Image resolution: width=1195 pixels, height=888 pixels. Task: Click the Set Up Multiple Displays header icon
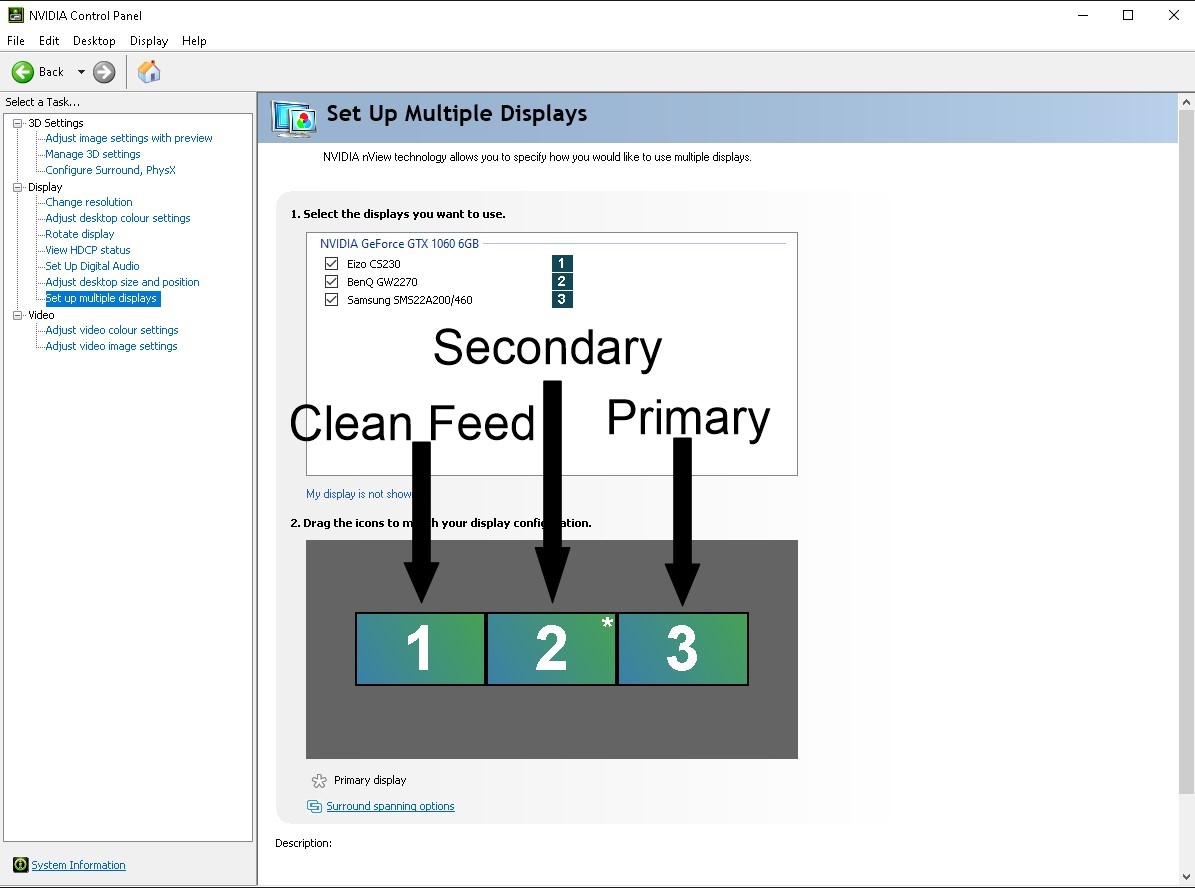(x=293, y=118)
